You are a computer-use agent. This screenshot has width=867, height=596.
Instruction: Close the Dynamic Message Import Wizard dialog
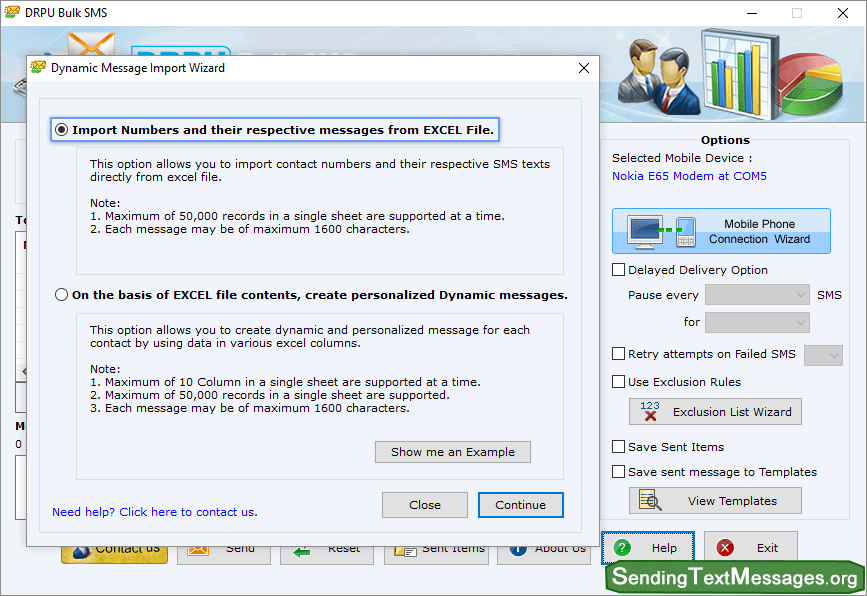click(x=584, y=68)
